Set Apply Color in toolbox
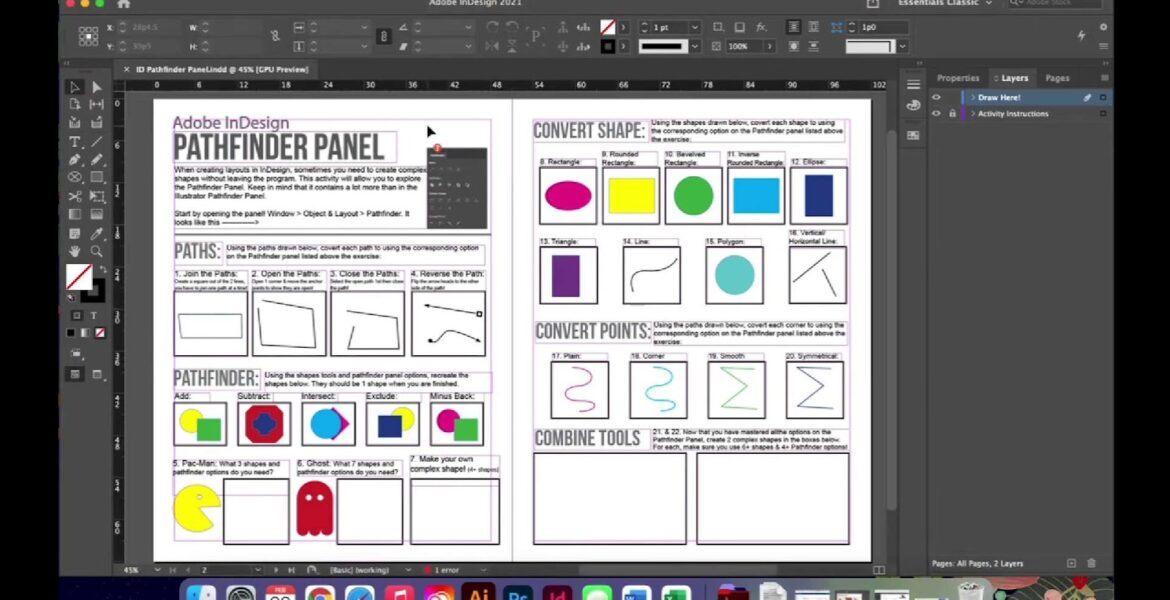1170x600 pixels. pyautogui.click(x=71, y=333)
